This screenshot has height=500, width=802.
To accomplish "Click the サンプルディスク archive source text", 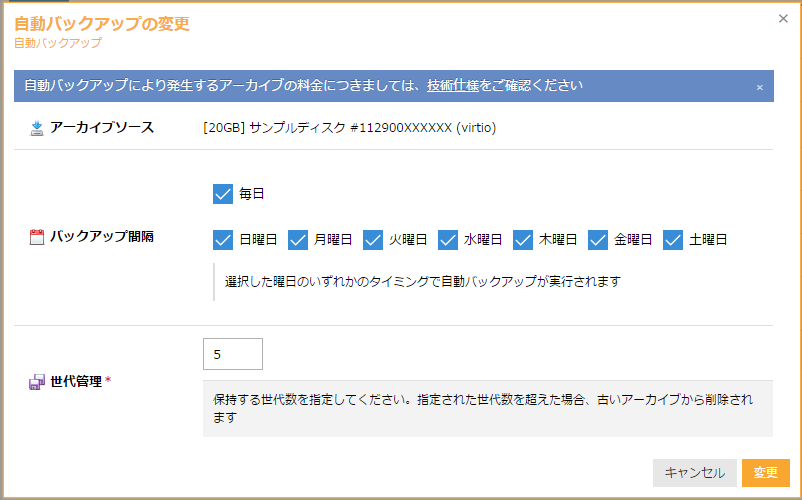I will pyautogui.click(x=349, y=128).
